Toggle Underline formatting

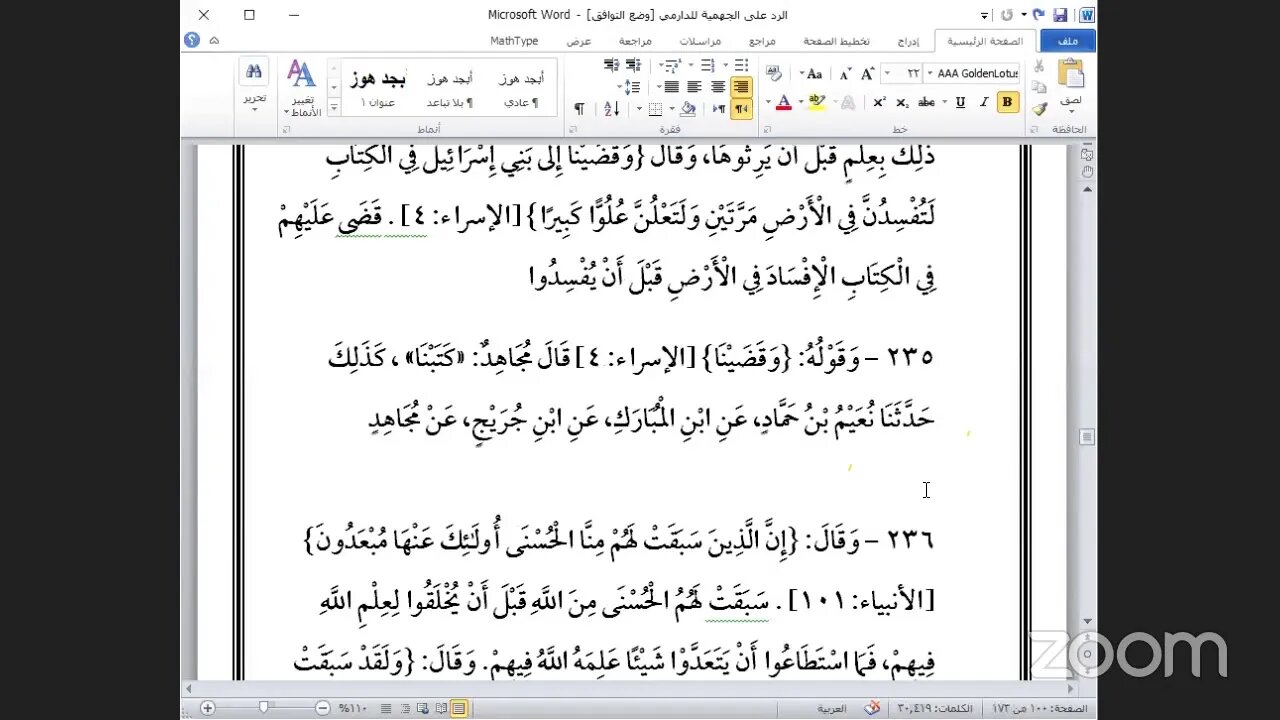(960, 102)
